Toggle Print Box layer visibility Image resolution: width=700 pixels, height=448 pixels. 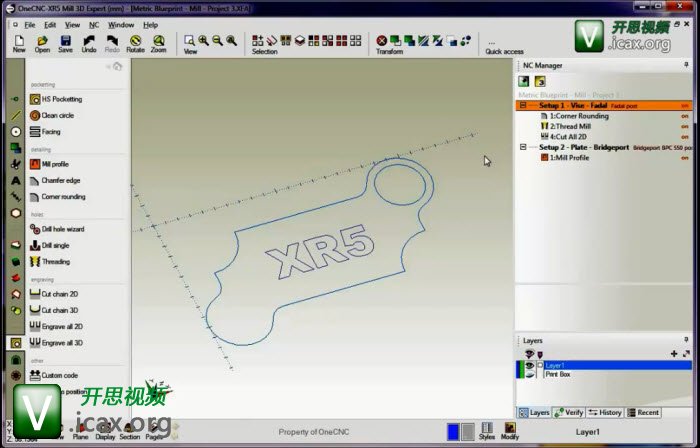529,374
